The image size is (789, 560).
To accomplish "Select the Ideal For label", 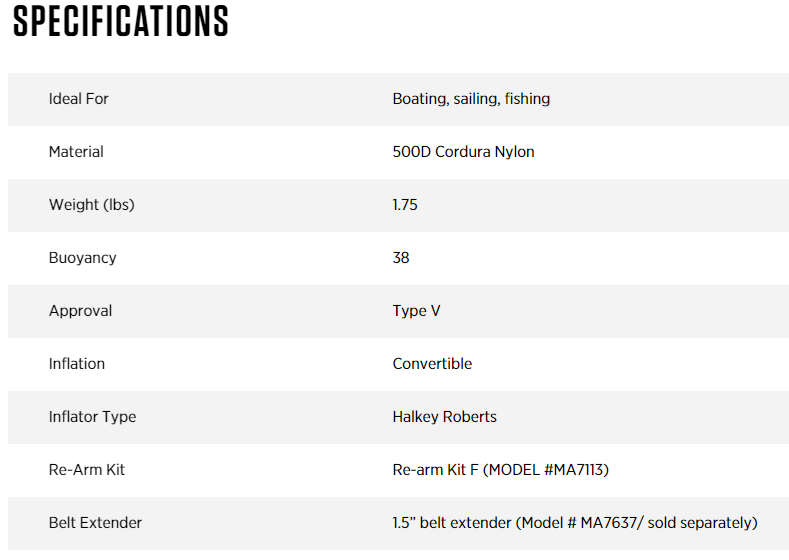I will (78, 99).
